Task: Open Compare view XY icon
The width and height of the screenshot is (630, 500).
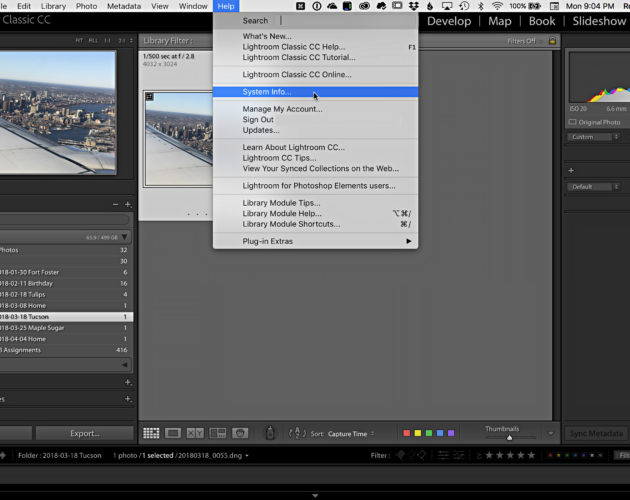Action: [195, 433]
